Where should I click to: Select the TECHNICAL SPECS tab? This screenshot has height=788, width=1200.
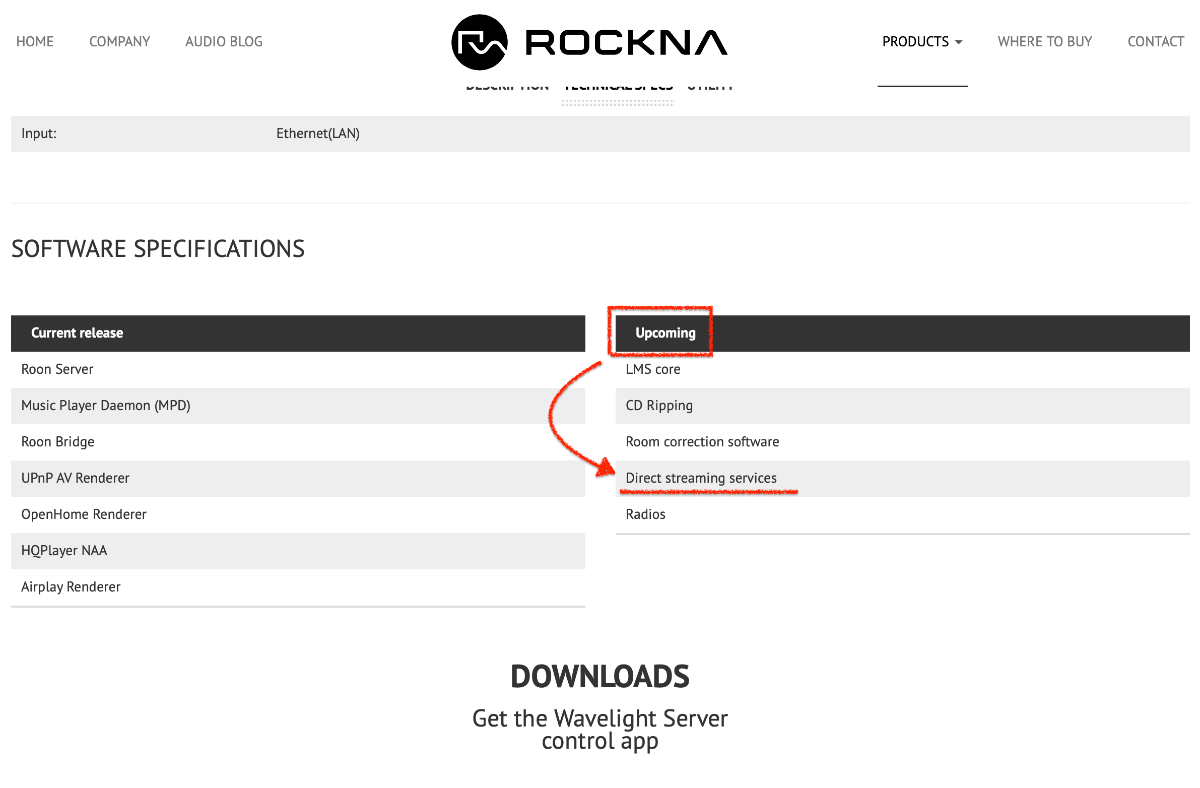618,87
